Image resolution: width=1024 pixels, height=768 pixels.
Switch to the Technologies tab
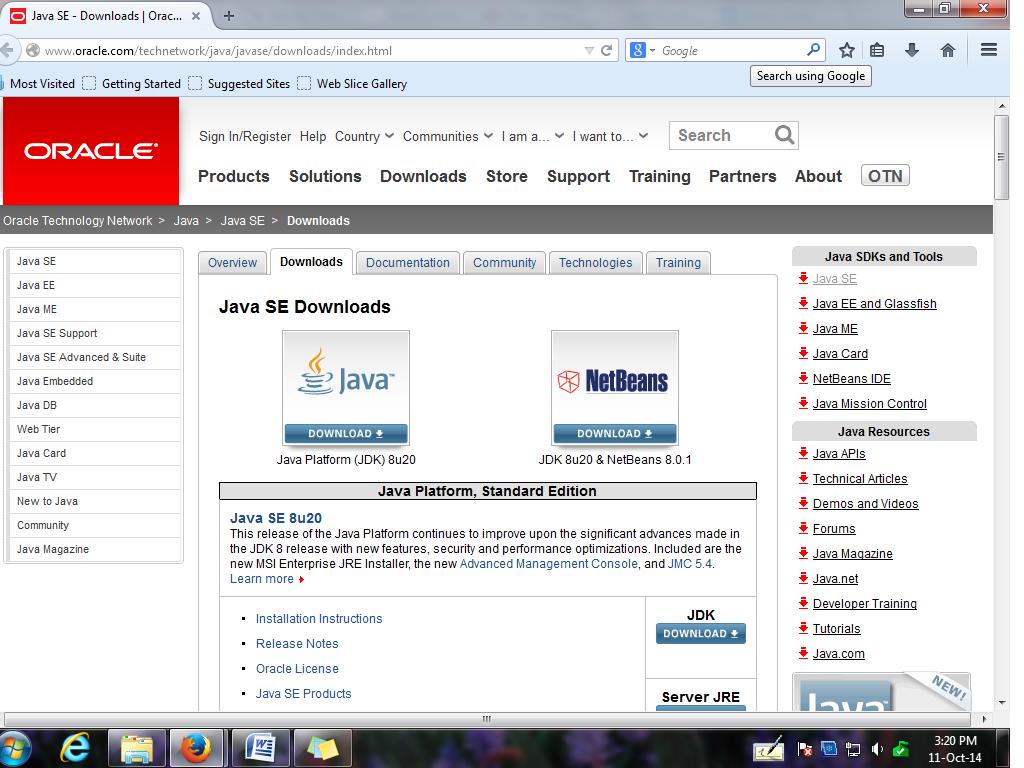[x=596, y=263]
